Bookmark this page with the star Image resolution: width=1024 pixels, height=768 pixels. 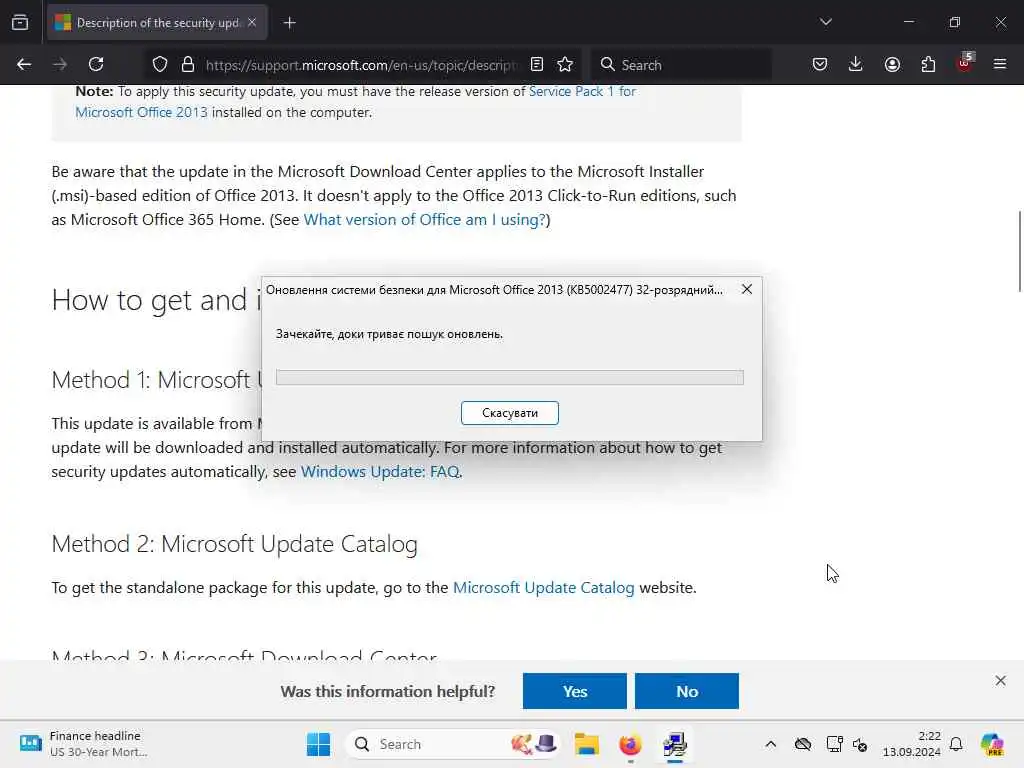(565, 64)
